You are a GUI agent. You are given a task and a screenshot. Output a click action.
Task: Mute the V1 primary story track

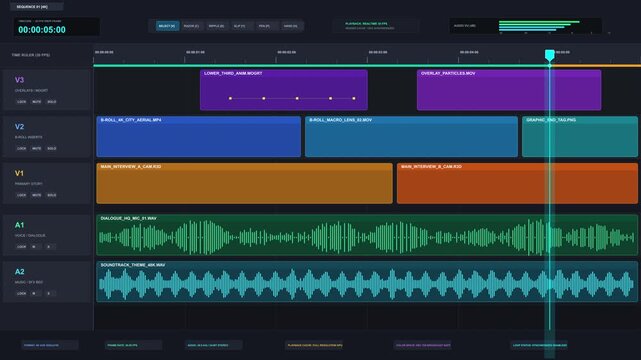coord(37,195)
